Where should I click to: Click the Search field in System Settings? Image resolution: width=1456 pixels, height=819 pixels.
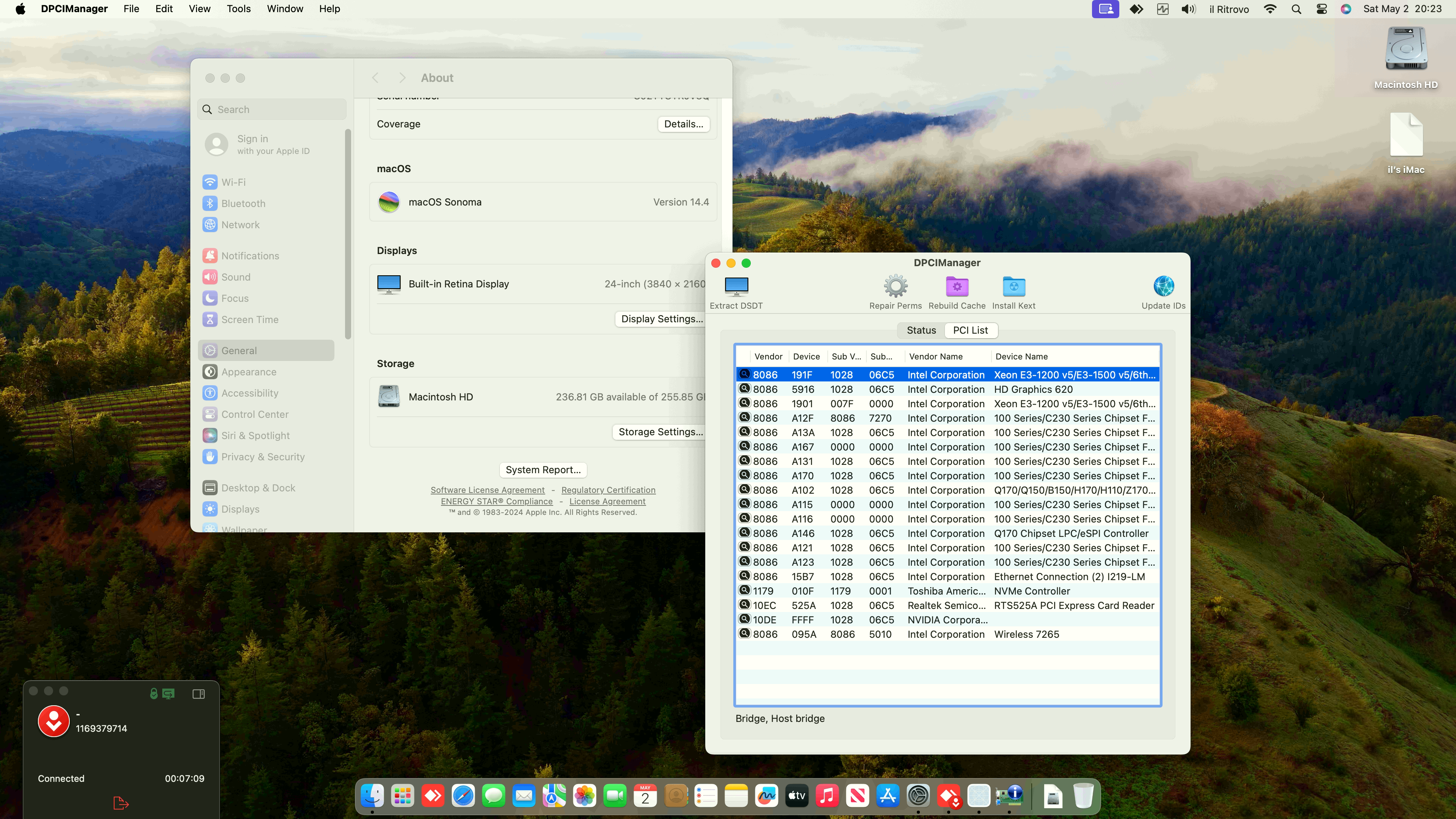(272, 109)
